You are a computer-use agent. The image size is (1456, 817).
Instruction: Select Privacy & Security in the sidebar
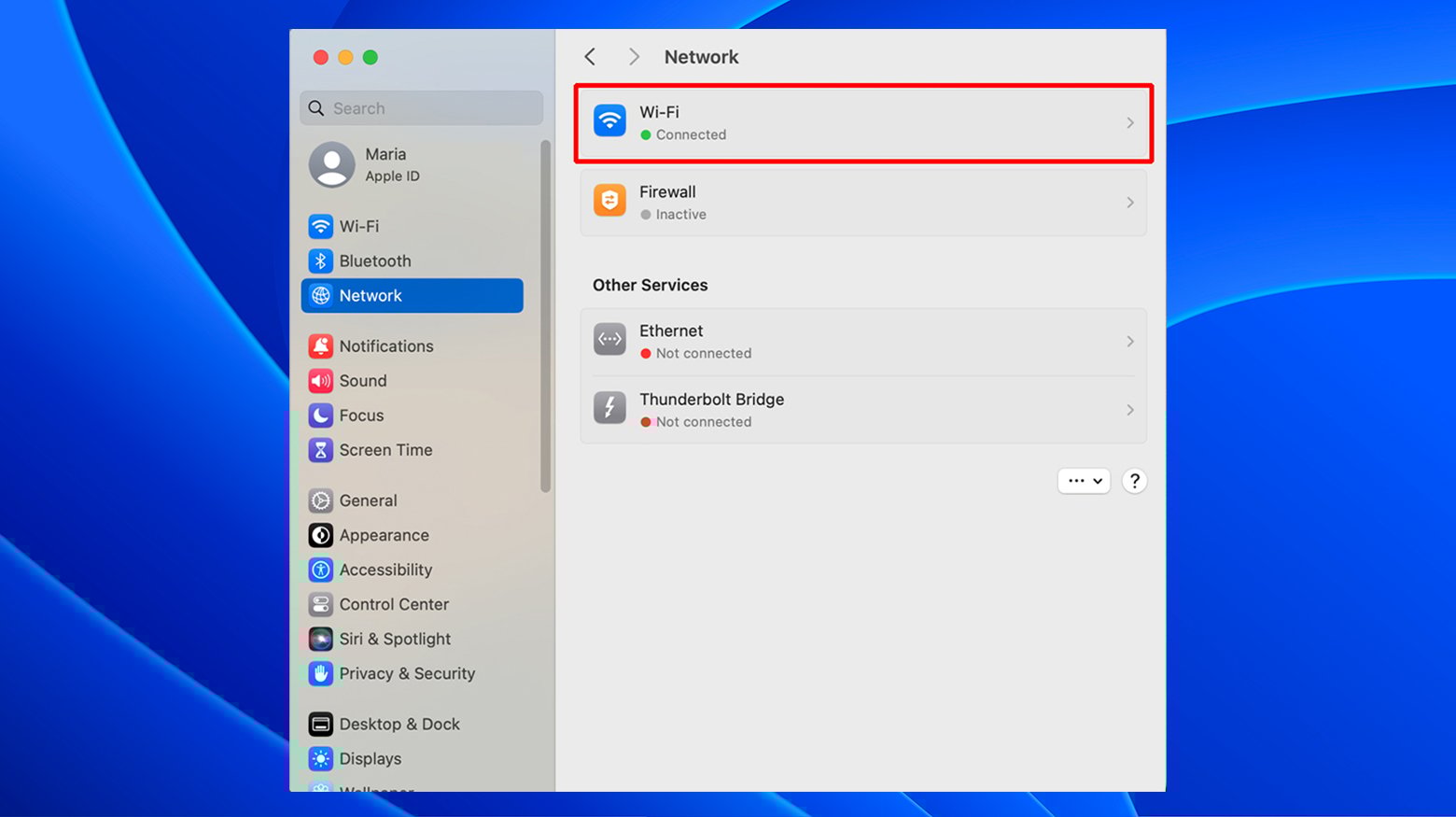(407, 673)
